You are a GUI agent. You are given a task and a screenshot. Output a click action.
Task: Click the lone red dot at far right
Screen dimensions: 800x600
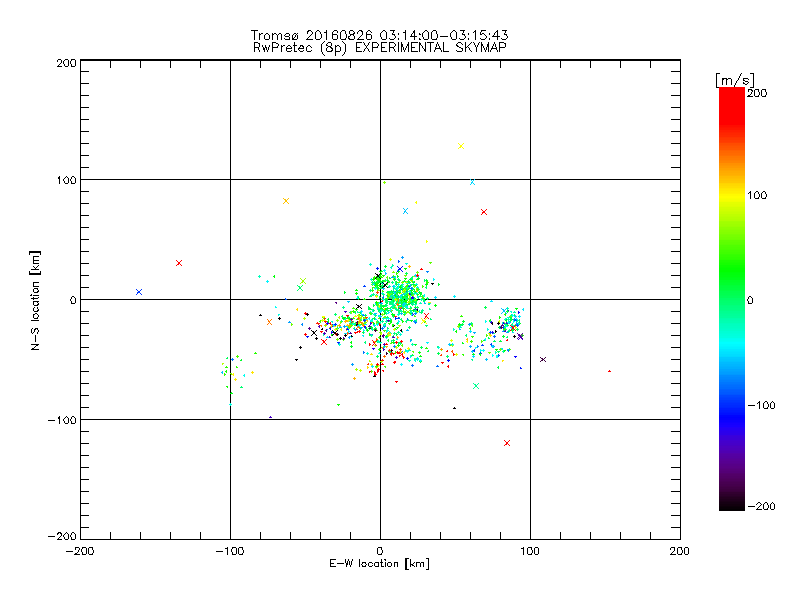[x=610, y=371]
